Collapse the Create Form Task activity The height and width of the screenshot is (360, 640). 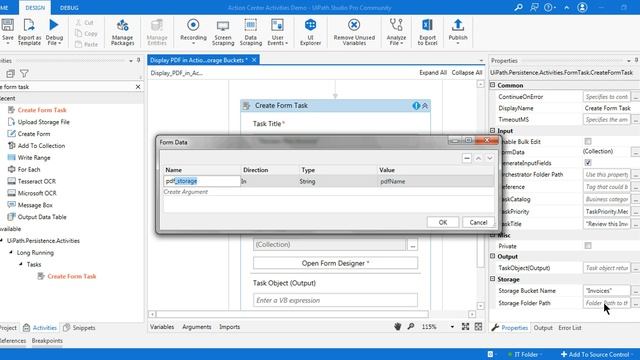[425, 106]
